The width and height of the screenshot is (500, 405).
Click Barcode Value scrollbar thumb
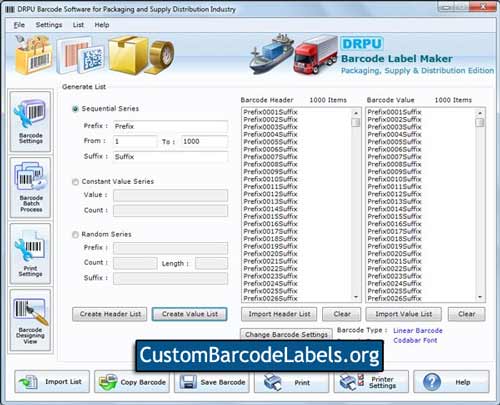tap(480, 122)
